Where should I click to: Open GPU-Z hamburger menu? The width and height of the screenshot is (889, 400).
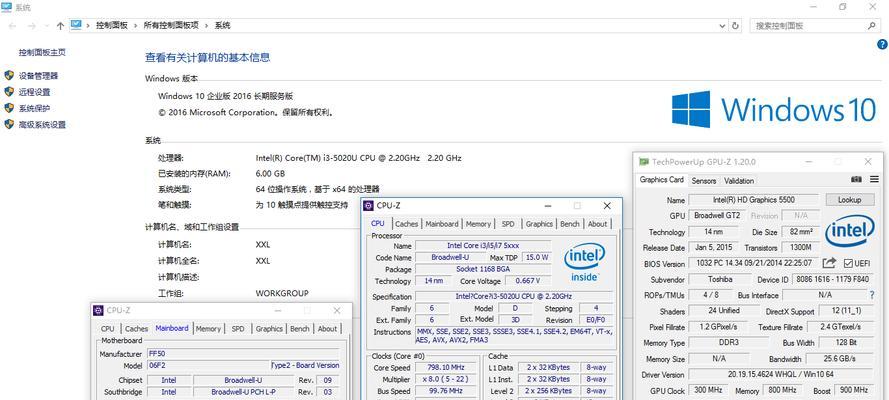(x=874, y=180)
